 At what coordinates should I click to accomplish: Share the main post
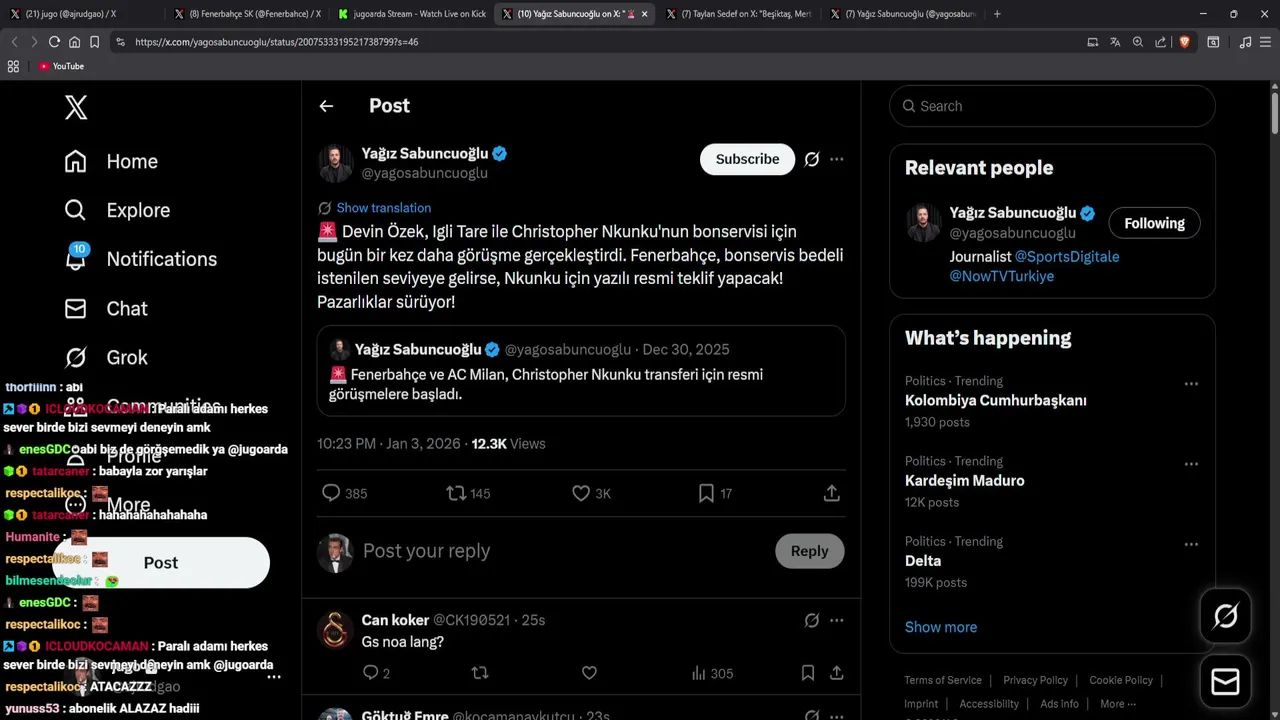(831, 493)
